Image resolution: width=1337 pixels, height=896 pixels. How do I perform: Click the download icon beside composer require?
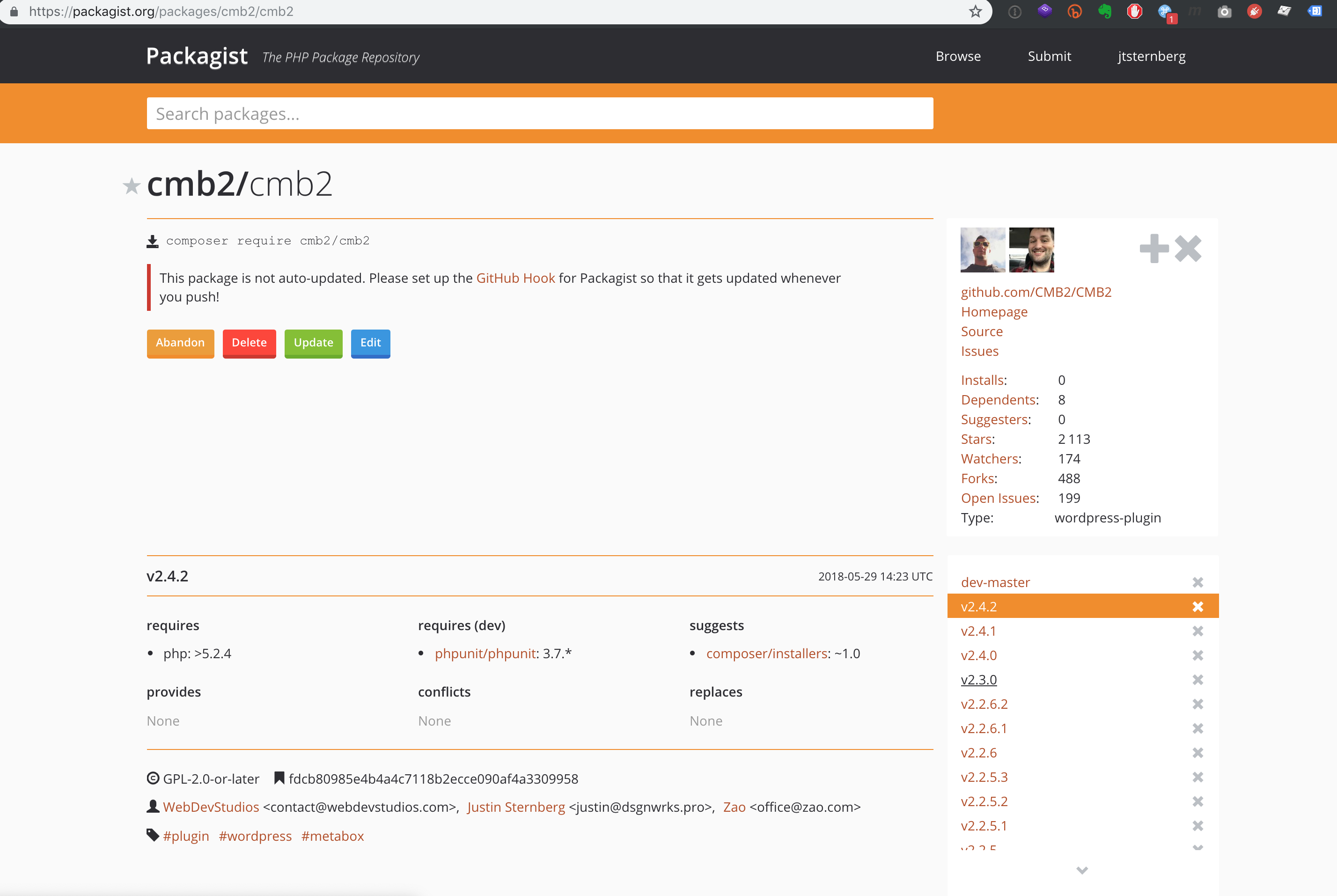point(153,241)
